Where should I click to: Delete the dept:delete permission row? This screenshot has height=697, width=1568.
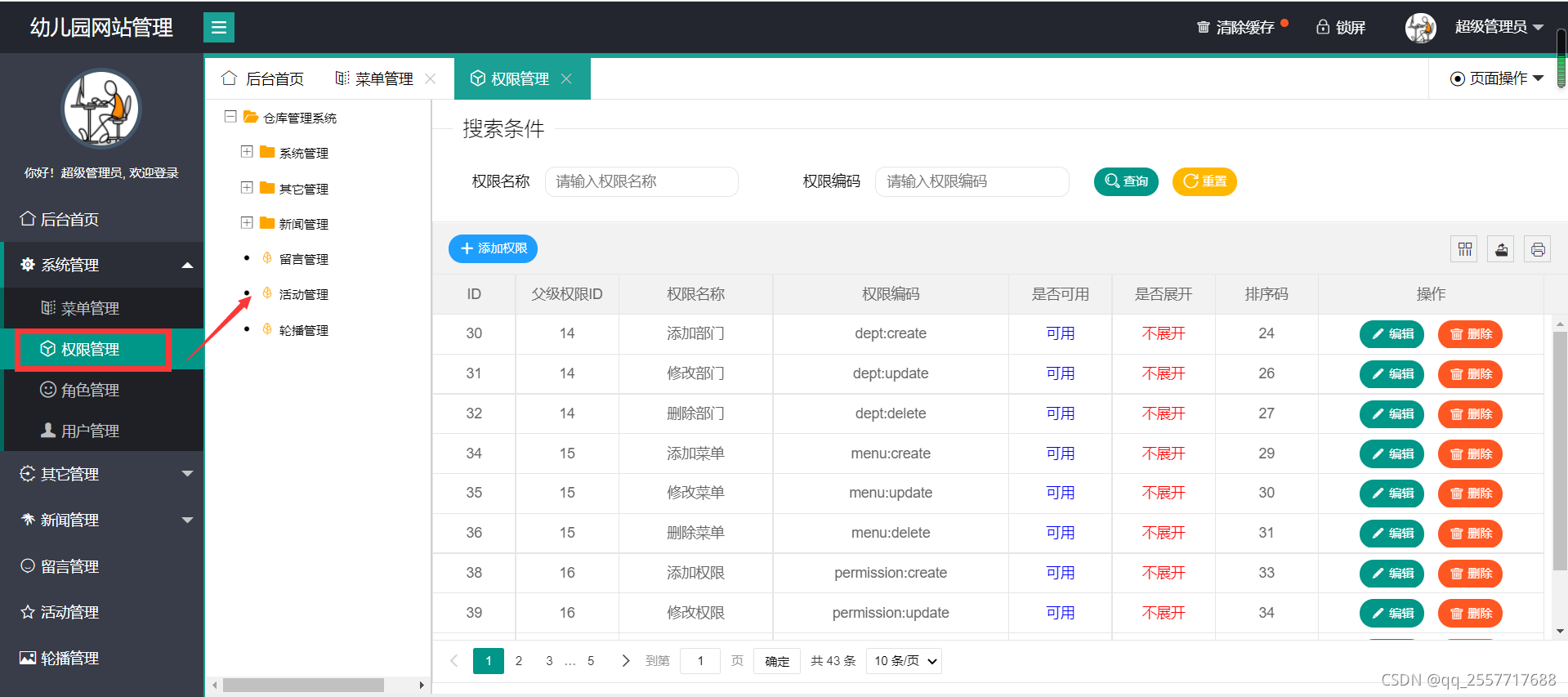(1470, 414)
